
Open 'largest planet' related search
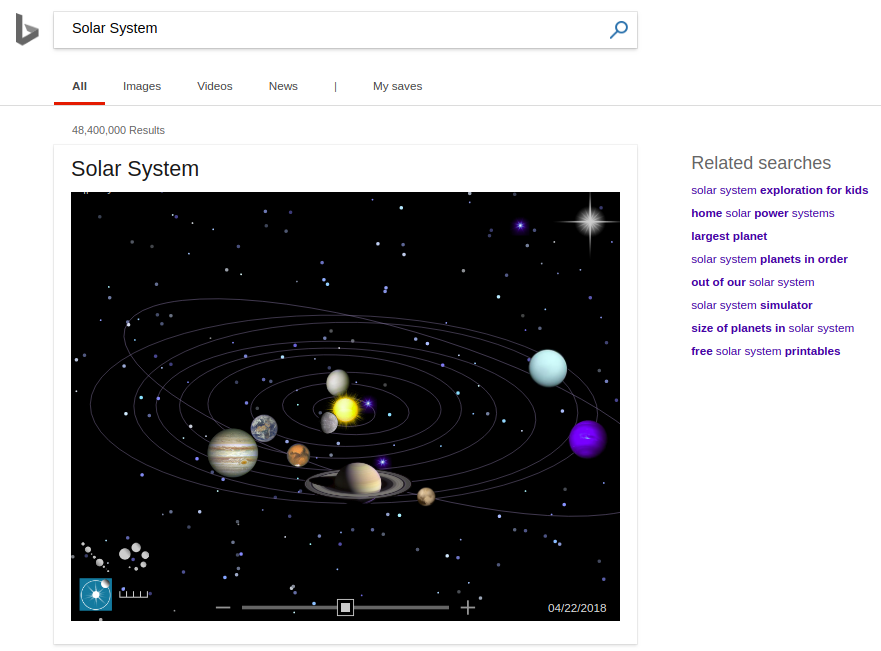pyautogui.click(x=729, y=236)
